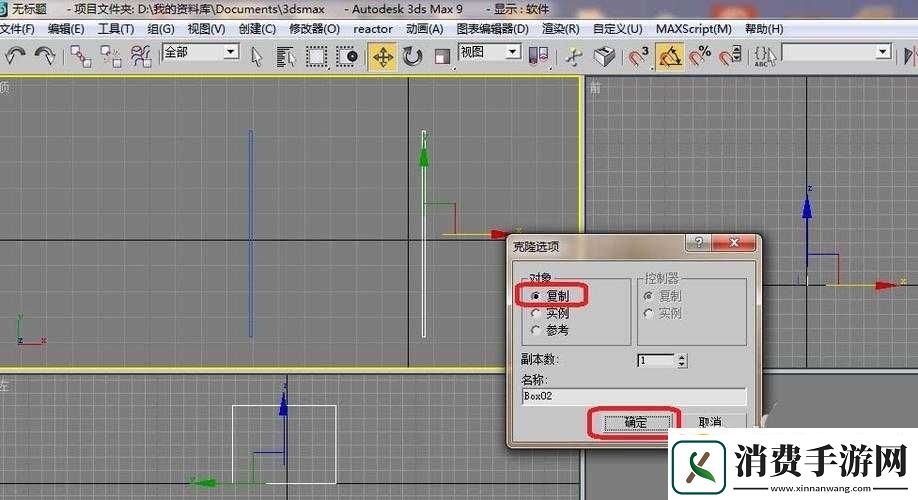
Task: Select the 复制 object radio button
Action: 535,296
